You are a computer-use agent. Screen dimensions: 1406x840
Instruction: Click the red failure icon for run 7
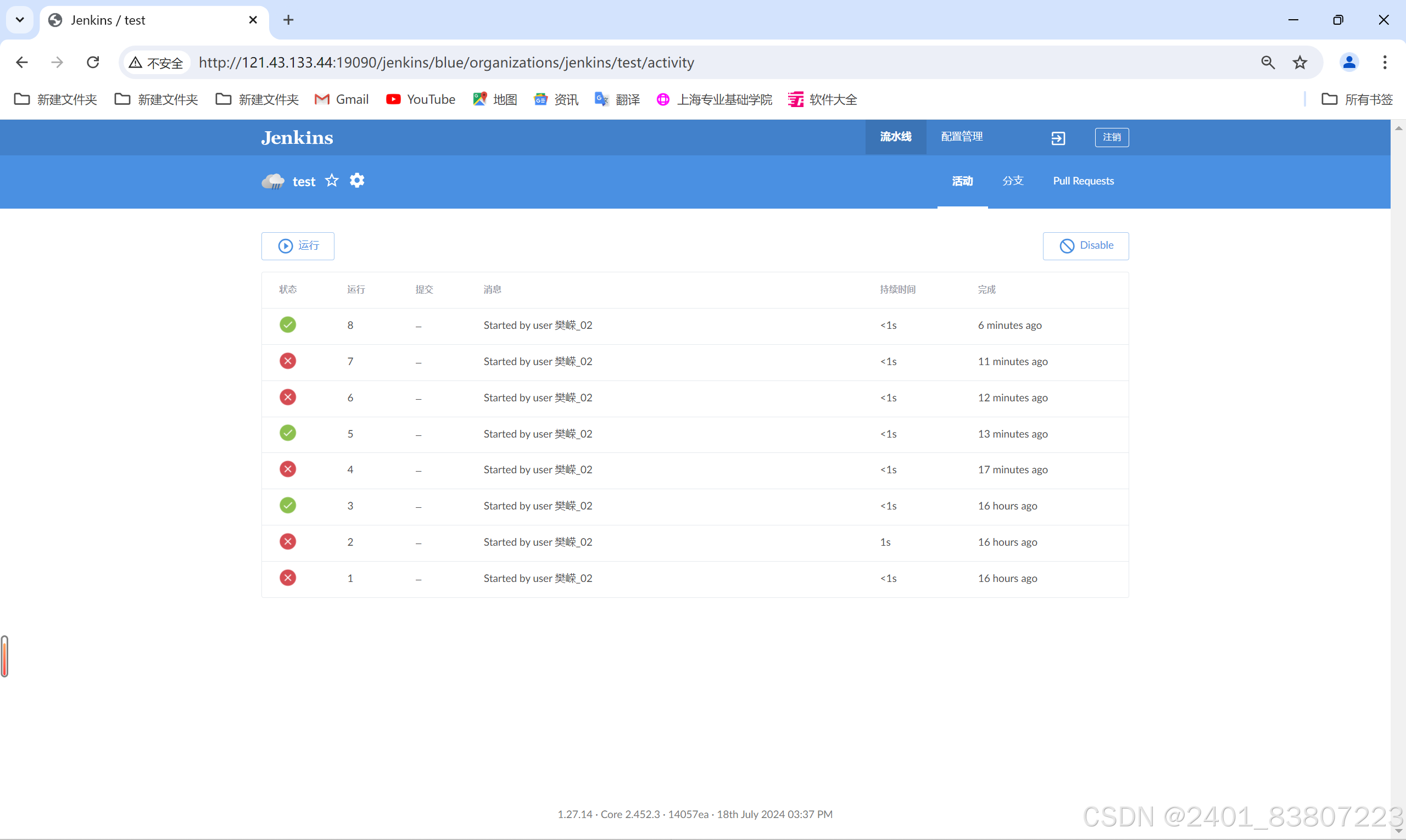[x=288, y=361]
